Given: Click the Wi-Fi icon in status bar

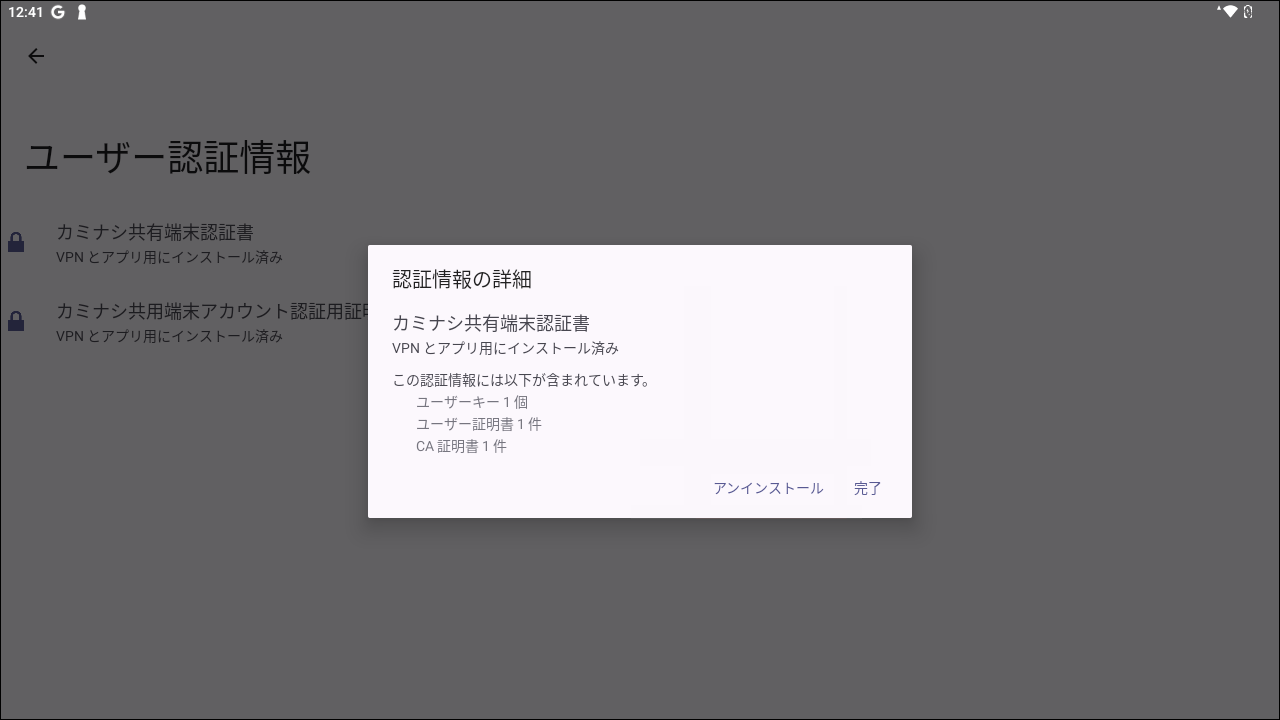Looking at the screenshot, I should [1228, 12].
